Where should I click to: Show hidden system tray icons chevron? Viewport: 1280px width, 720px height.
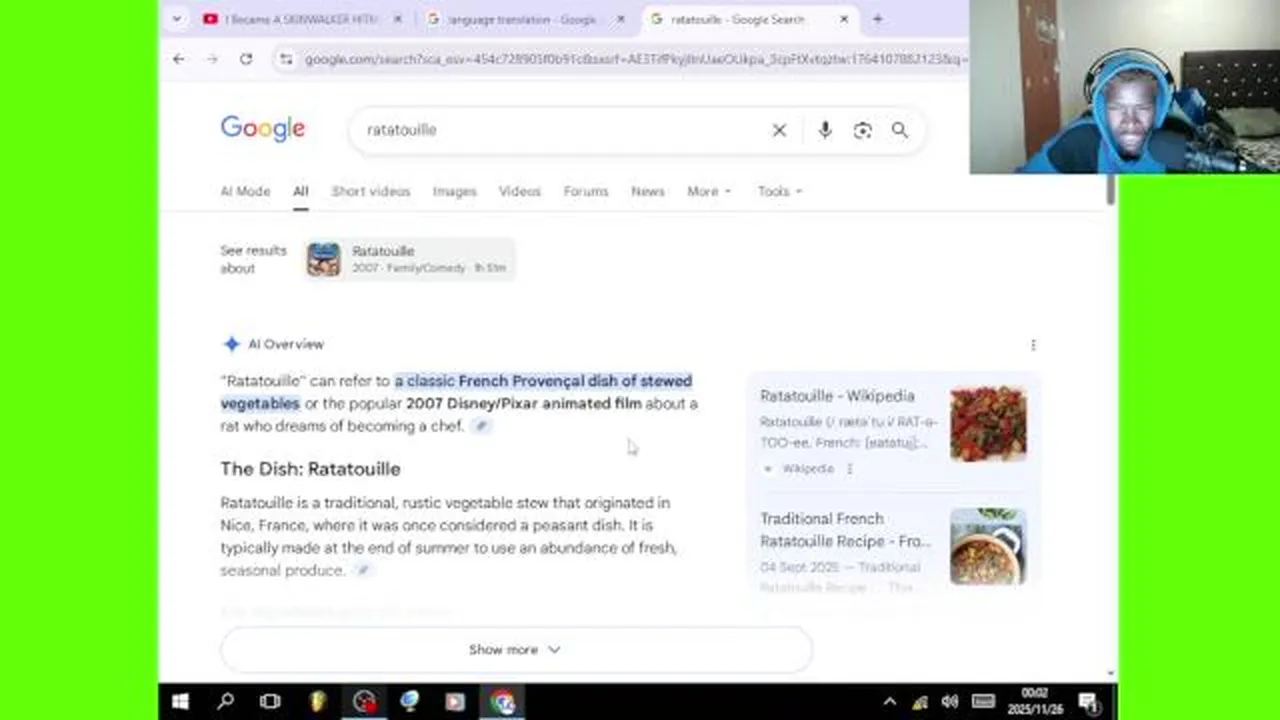click(x=889, y=702)
